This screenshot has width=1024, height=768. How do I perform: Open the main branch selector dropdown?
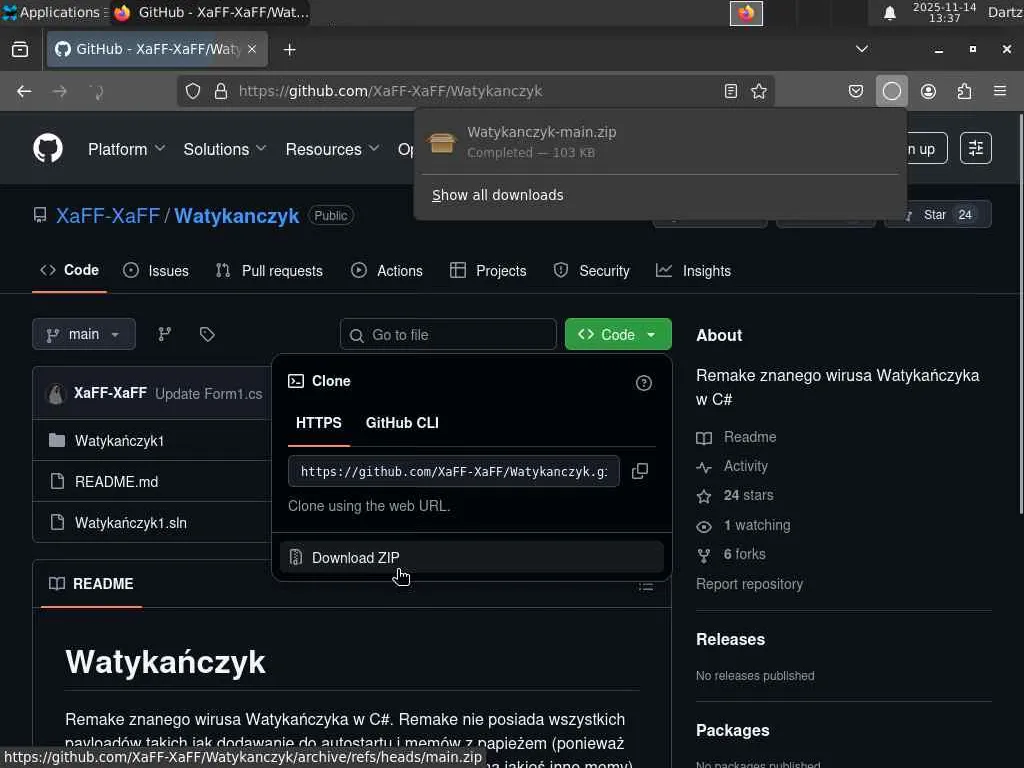[84, 334]
